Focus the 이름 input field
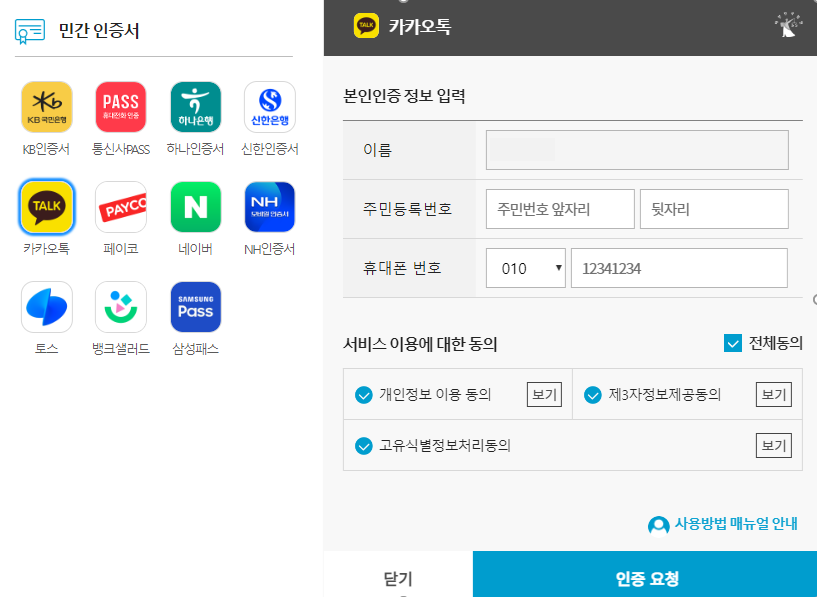Image resolution: width=817 pixels, height=597 pixels. (x=637, y=150)
